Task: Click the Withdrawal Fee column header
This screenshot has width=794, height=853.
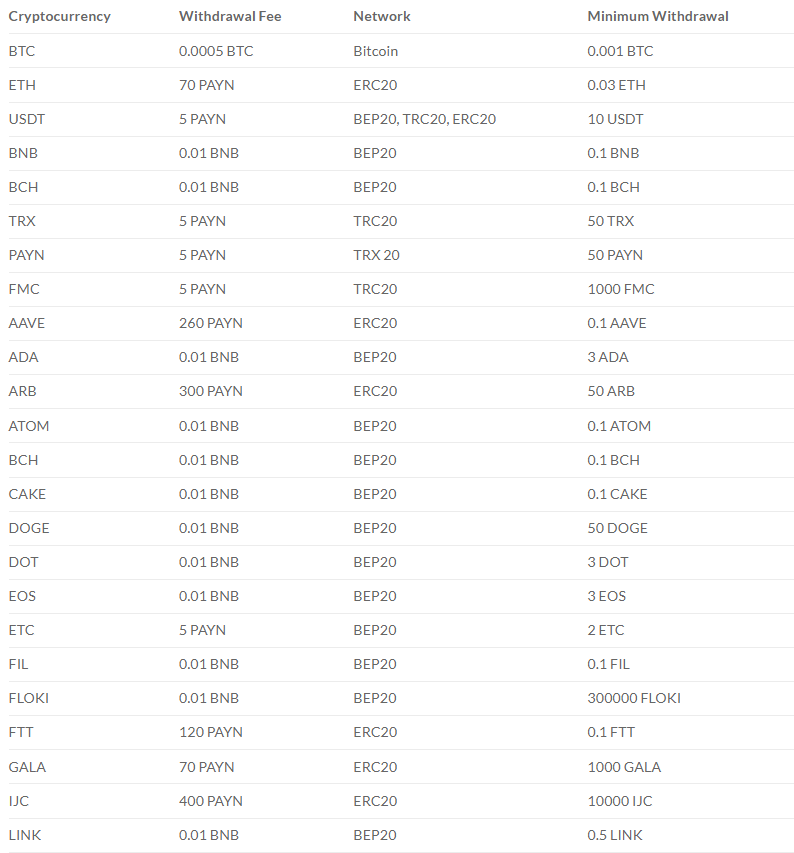Action: pyautogui.click(x=230, y=16)
